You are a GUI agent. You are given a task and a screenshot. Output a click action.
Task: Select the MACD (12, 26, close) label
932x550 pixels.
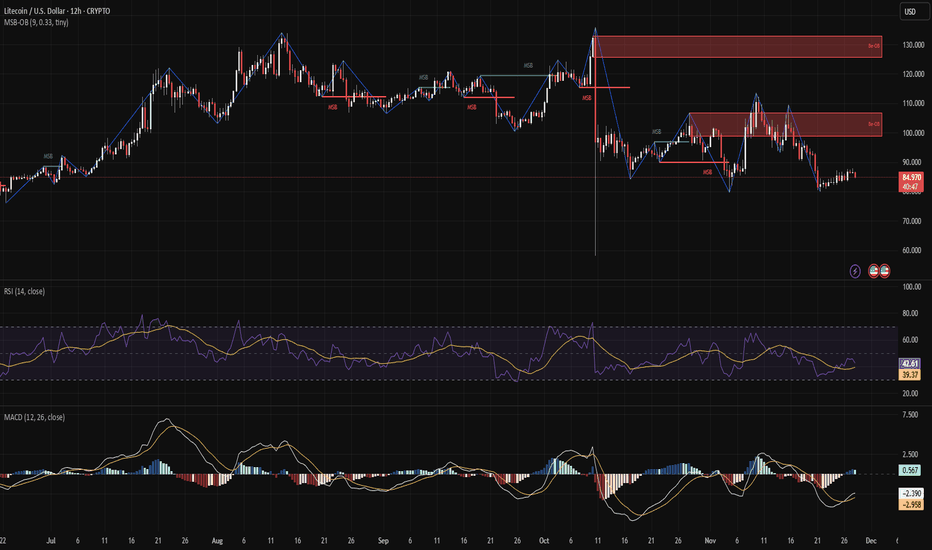point(38,416)
